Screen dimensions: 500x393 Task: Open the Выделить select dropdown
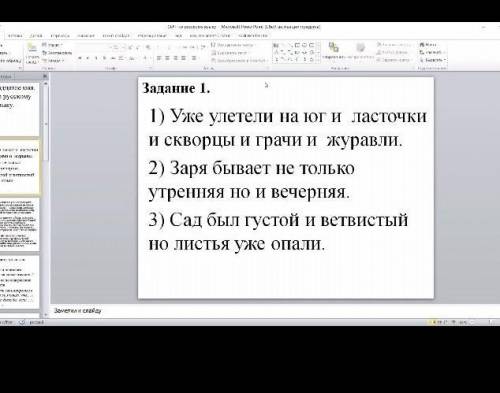pyautogui.click(x=433, y=60)
